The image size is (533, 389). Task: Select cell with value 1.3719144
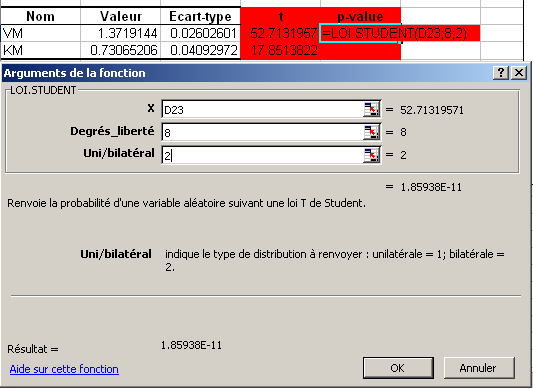point(120,33)
